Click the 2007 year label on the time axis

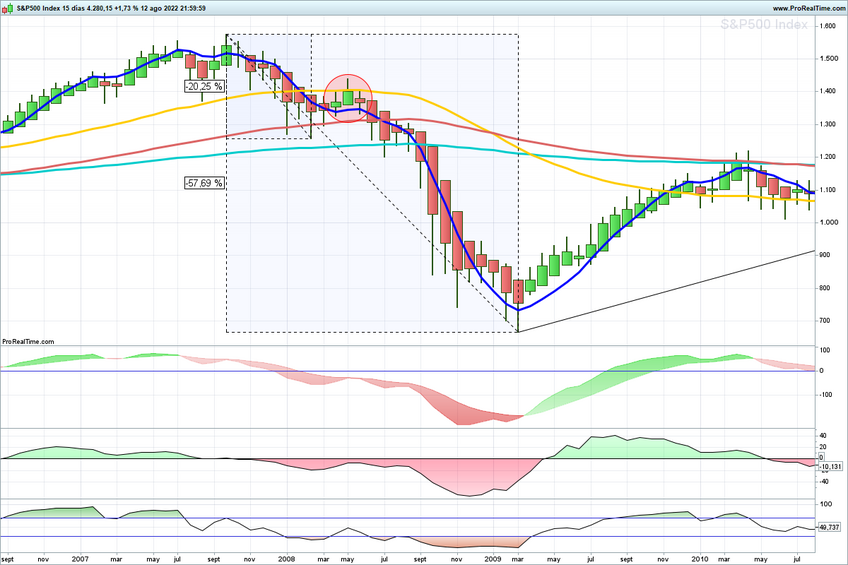click(x=80, y=559)
